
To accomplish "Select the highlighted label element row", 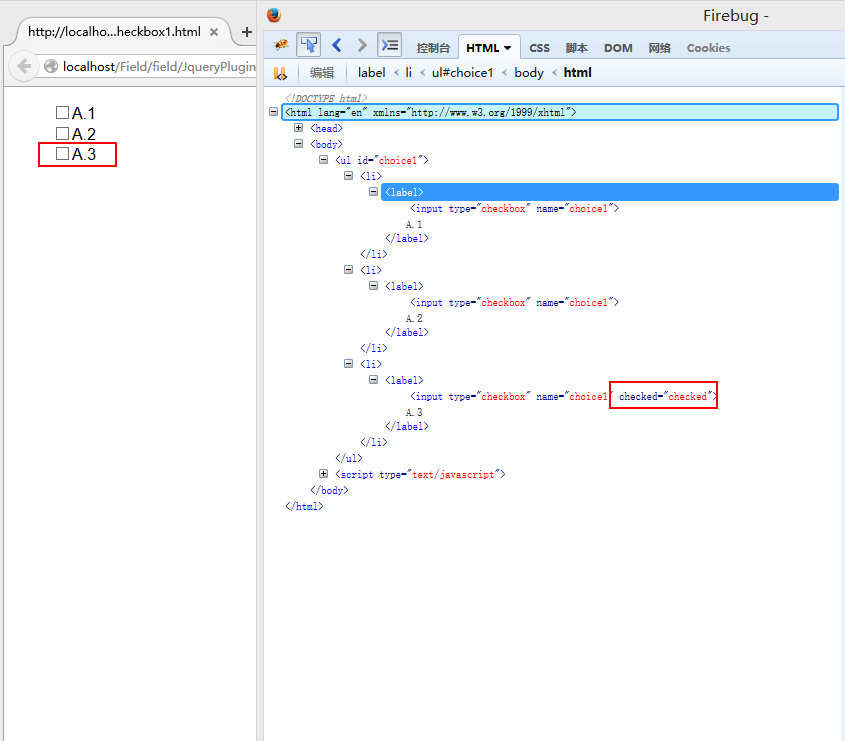I will point(609,192).
